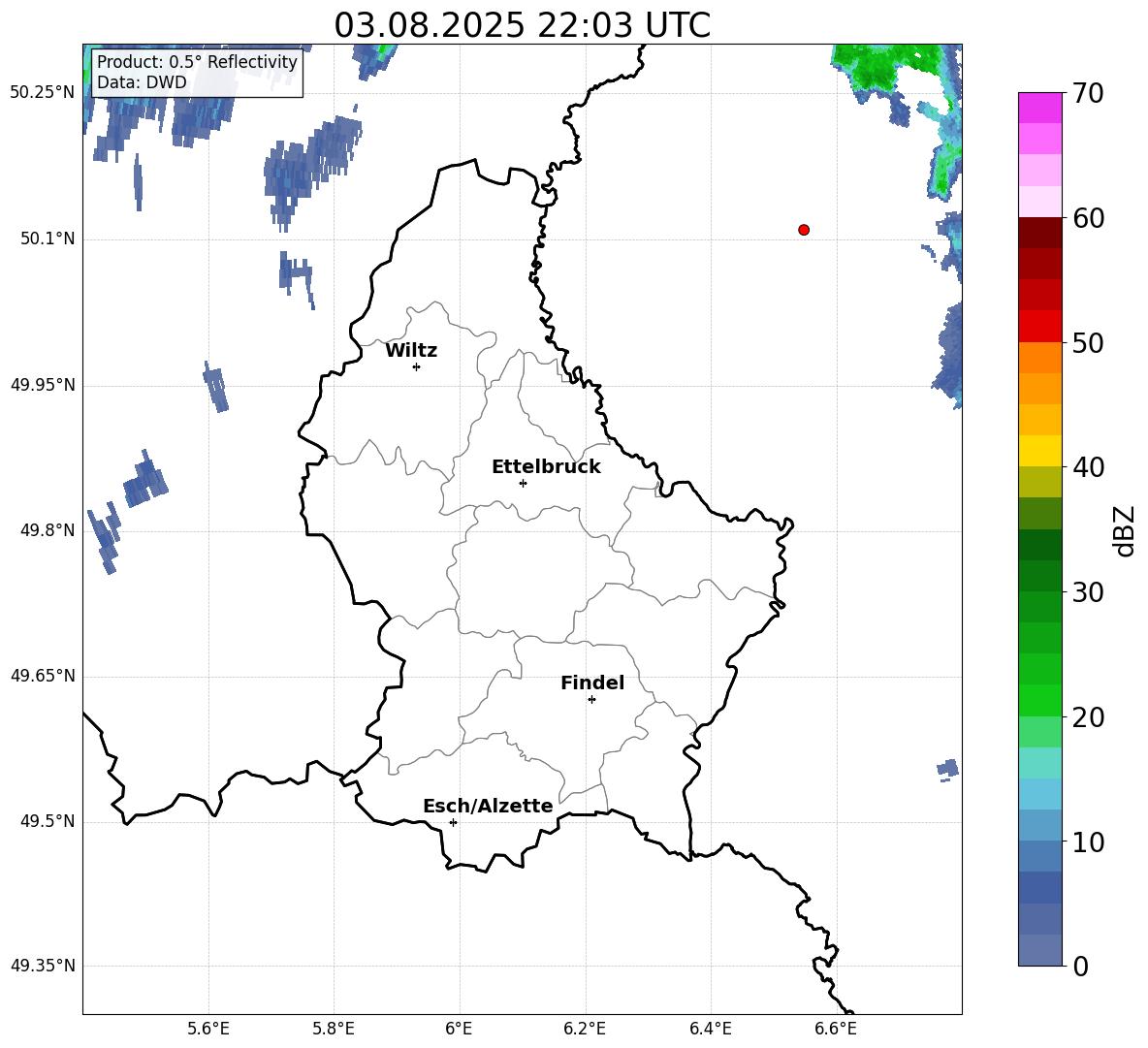The width and height of the screenshot is (1148, 1048).
Task: Click the 50.1°N latitude label
Action: pos(48,238)
